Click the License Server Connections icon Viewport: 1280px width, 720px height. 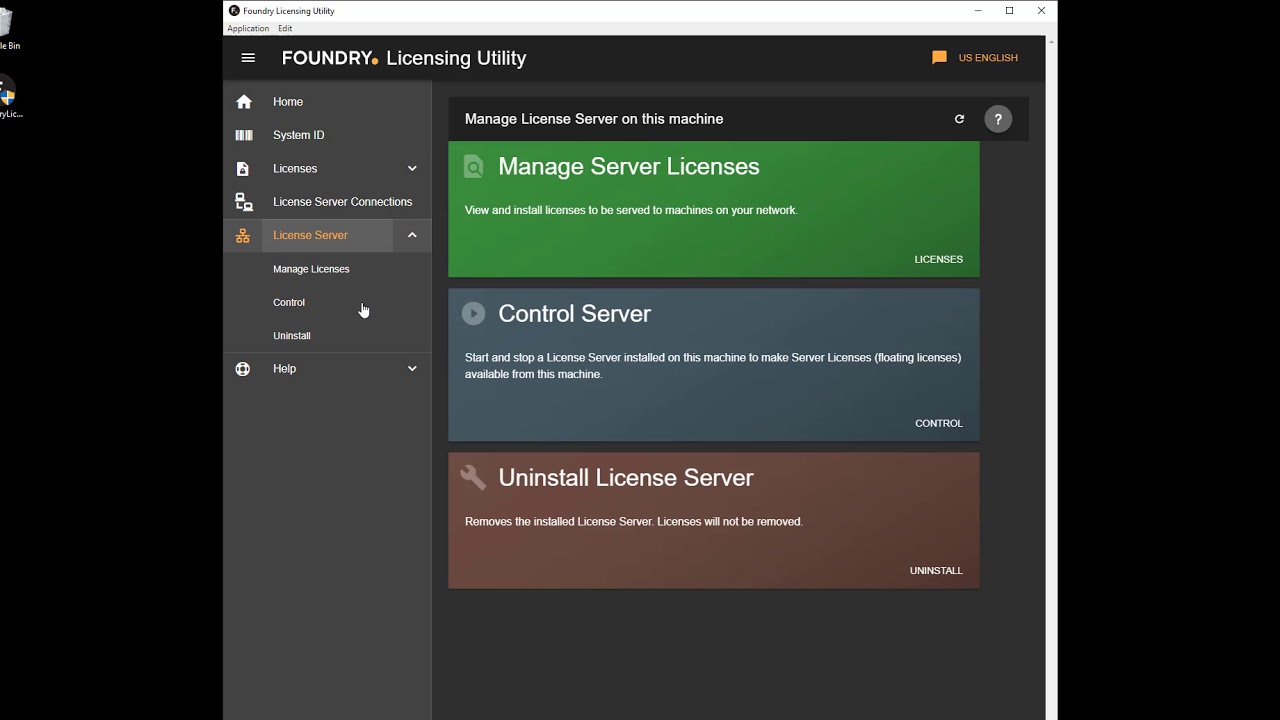(243, 202)
